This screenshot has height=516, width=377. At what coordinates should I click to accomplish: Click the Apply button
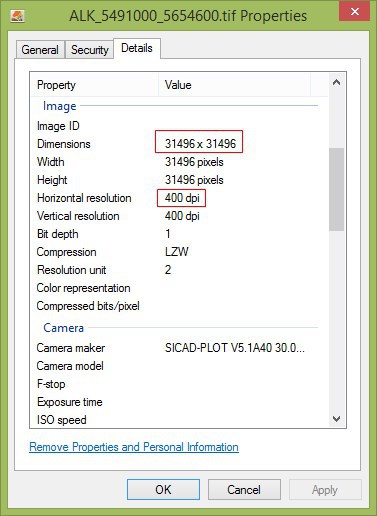click(x=325, y=489)
